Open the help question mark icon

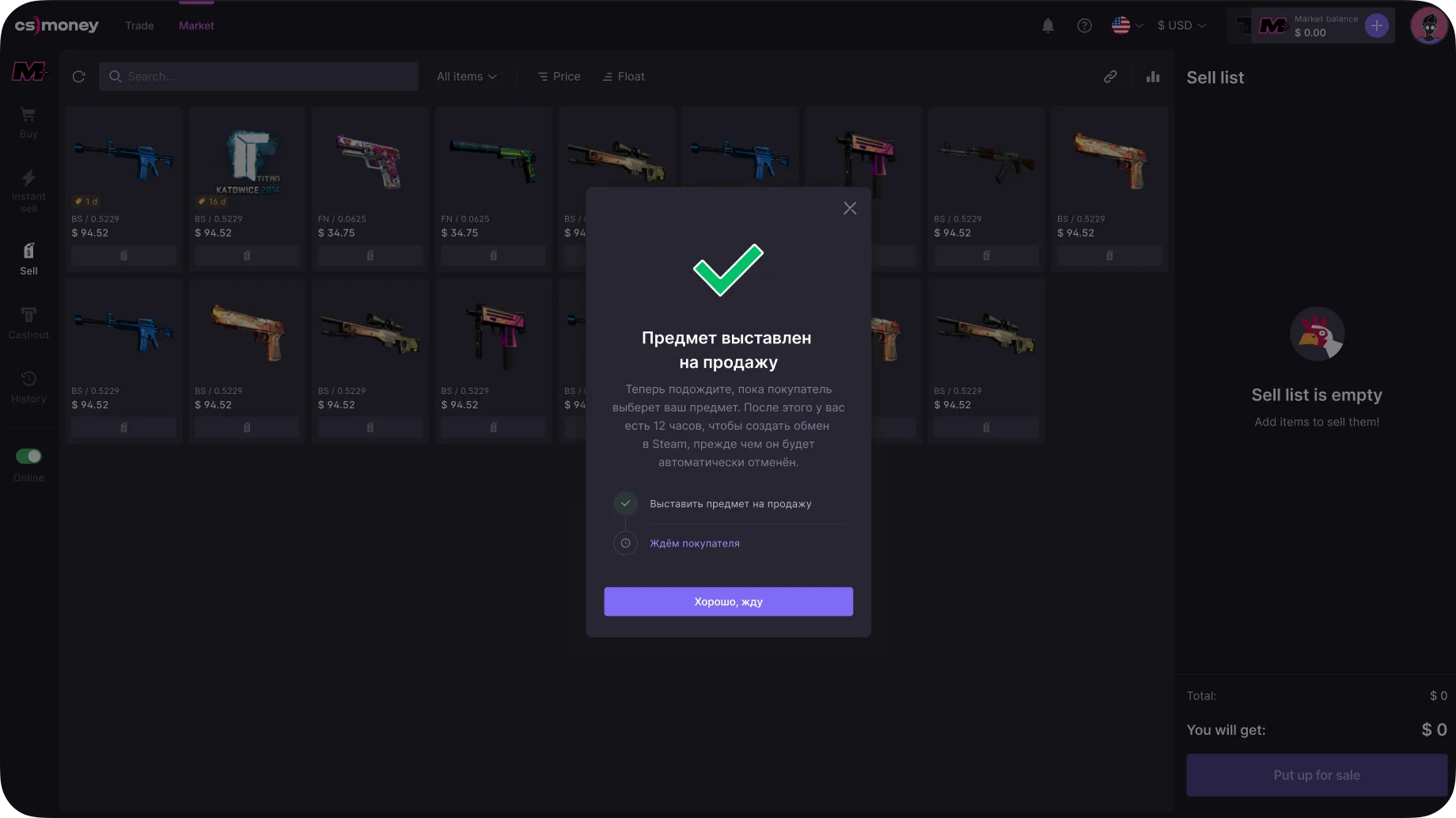click(1085, 25)
